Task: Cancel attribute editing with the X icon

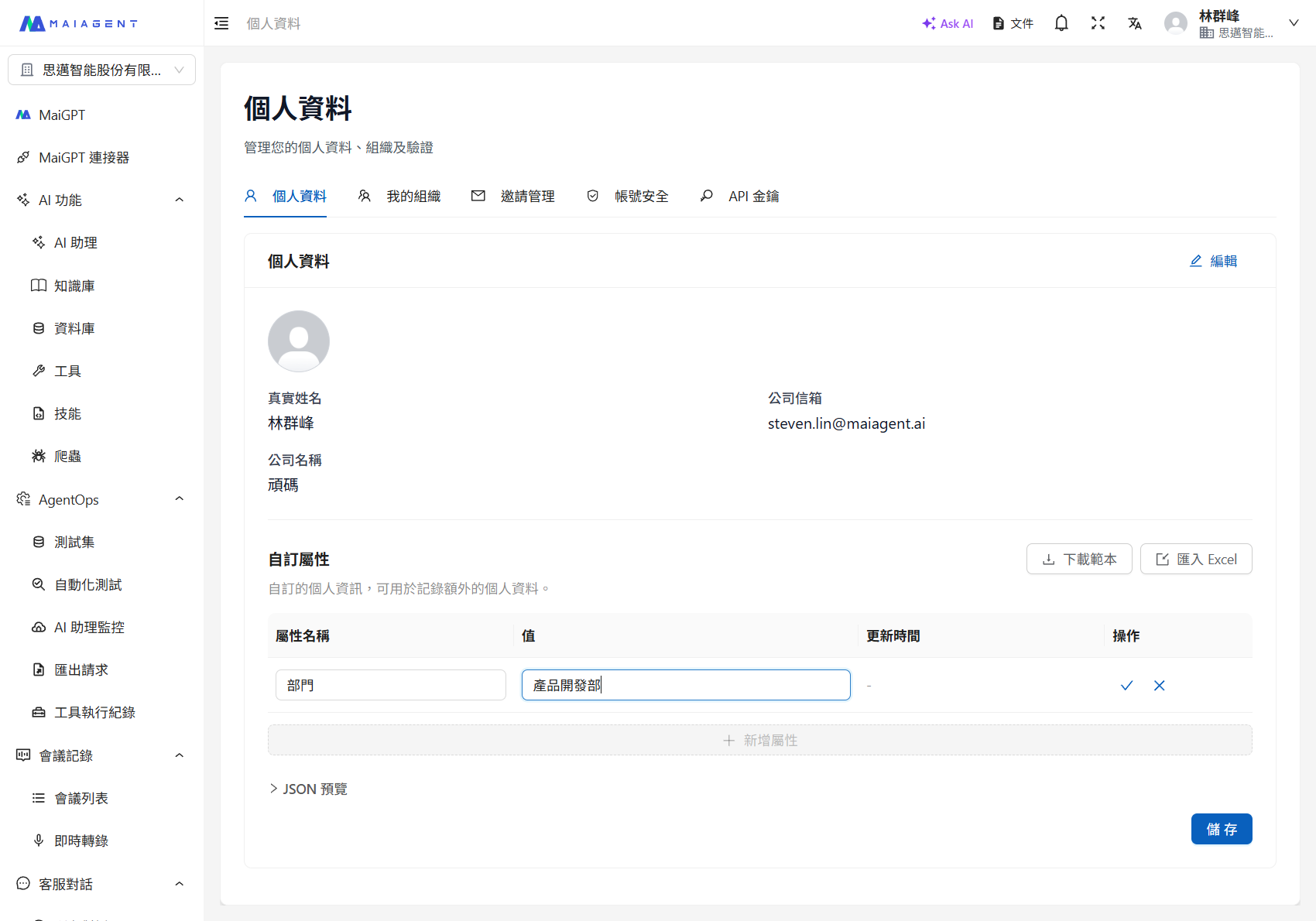Action: 1159,686
